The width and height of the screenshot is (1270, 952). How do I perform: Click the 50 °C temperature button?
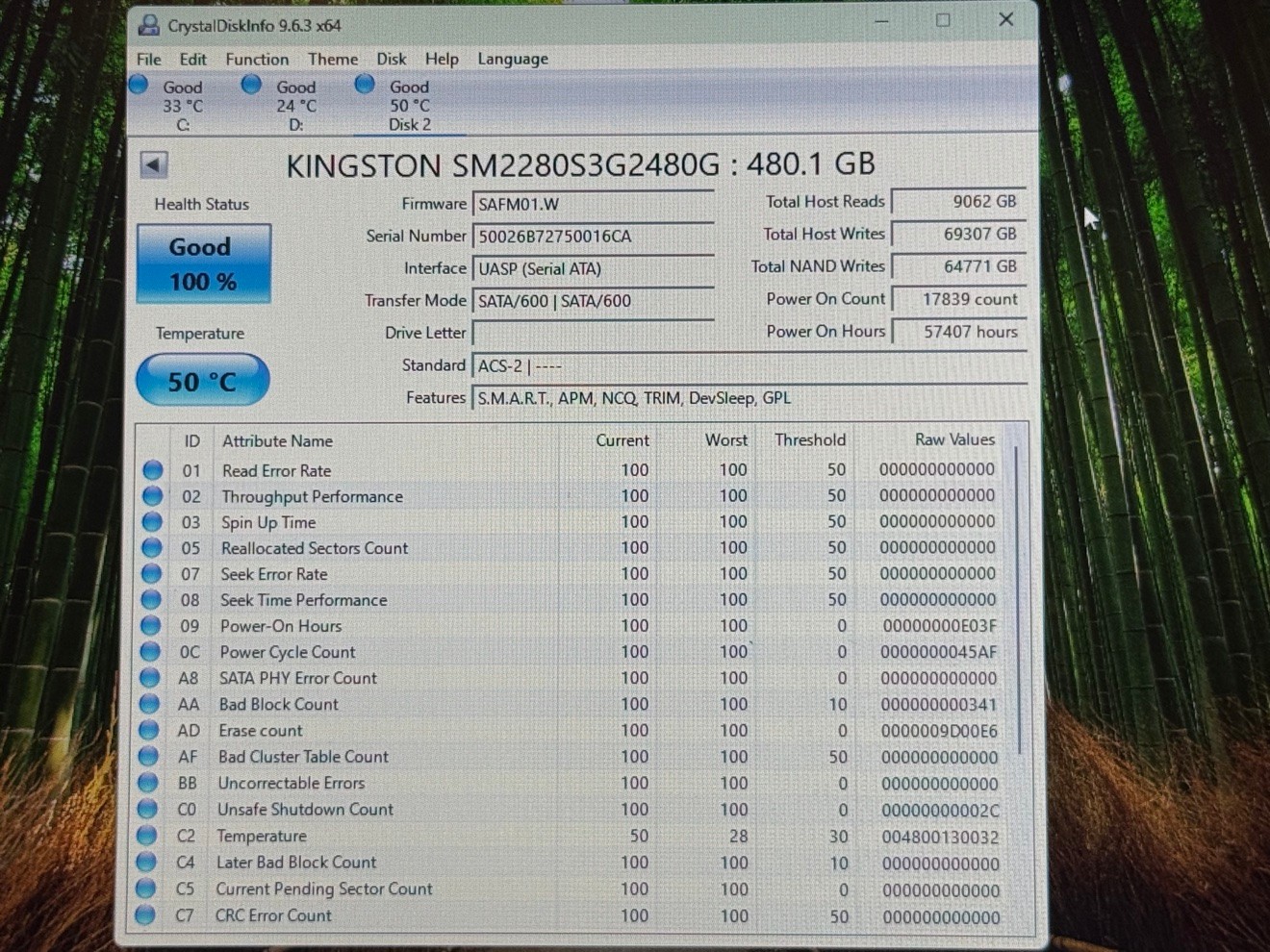(202, 381)
